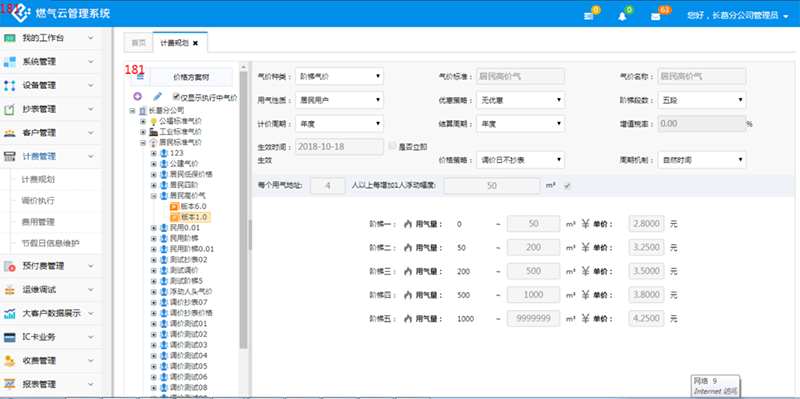The width and height of the screenshot is (800, 399).
Task: Click the 抄表管理 sidebar icon
Action: point(10,109)
